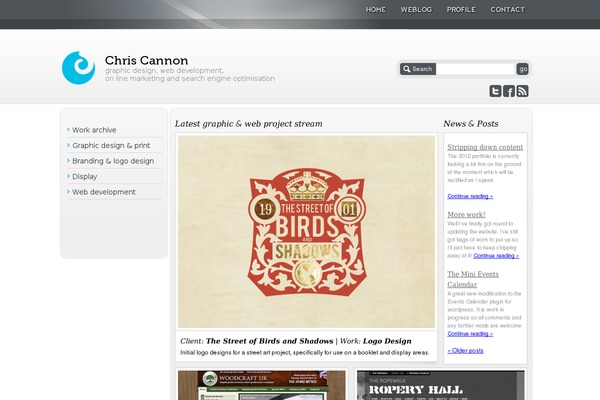Open the Home menu item

375,10
